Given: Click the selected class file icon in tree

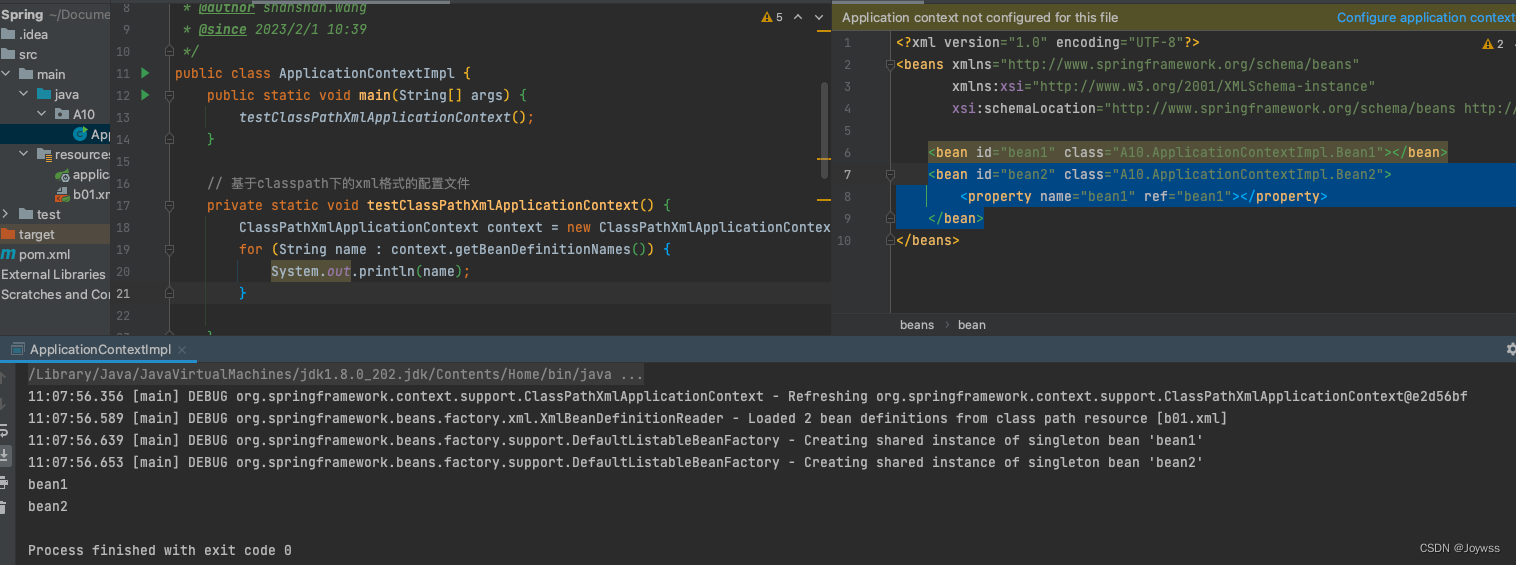Looking at the screenshot, I should (80, 134).
